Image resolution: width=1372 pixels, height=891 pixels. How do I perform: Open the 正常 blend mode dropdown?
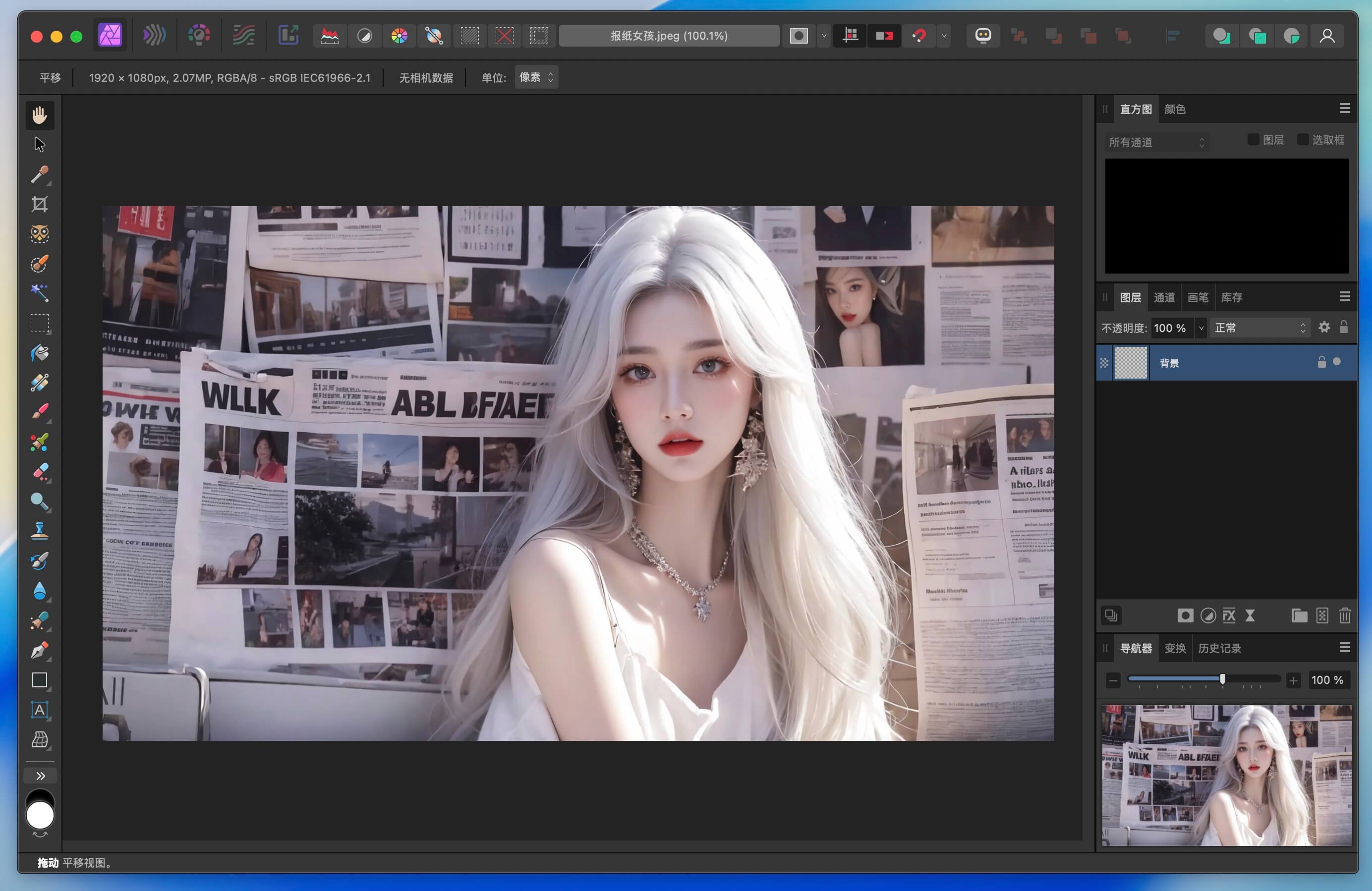1260,328
